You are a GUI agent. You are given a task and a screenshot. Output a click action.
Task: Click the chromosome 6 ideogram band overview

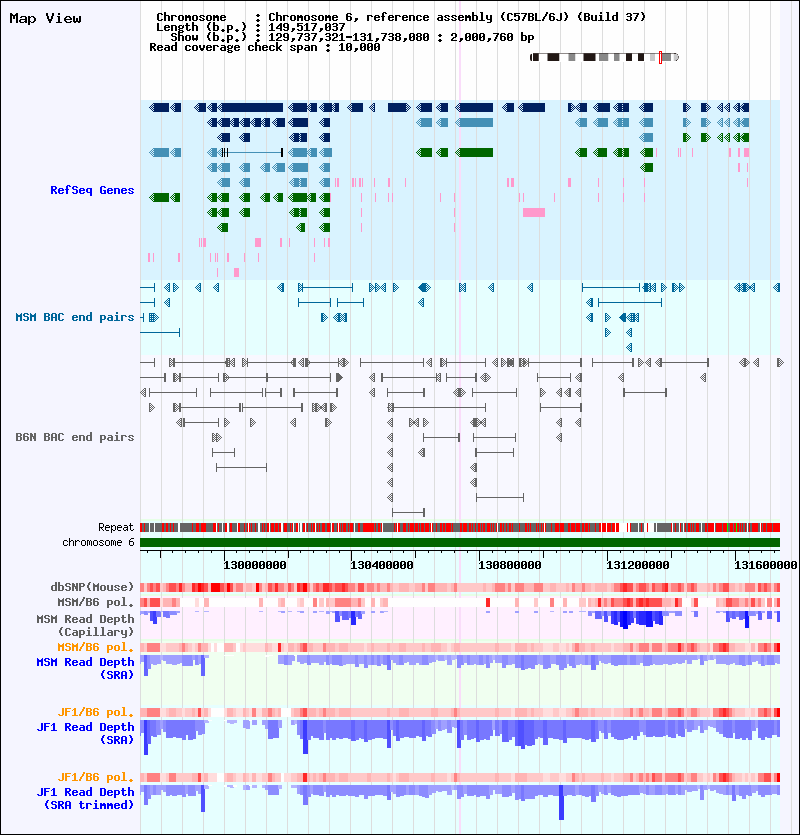(605, 57)
